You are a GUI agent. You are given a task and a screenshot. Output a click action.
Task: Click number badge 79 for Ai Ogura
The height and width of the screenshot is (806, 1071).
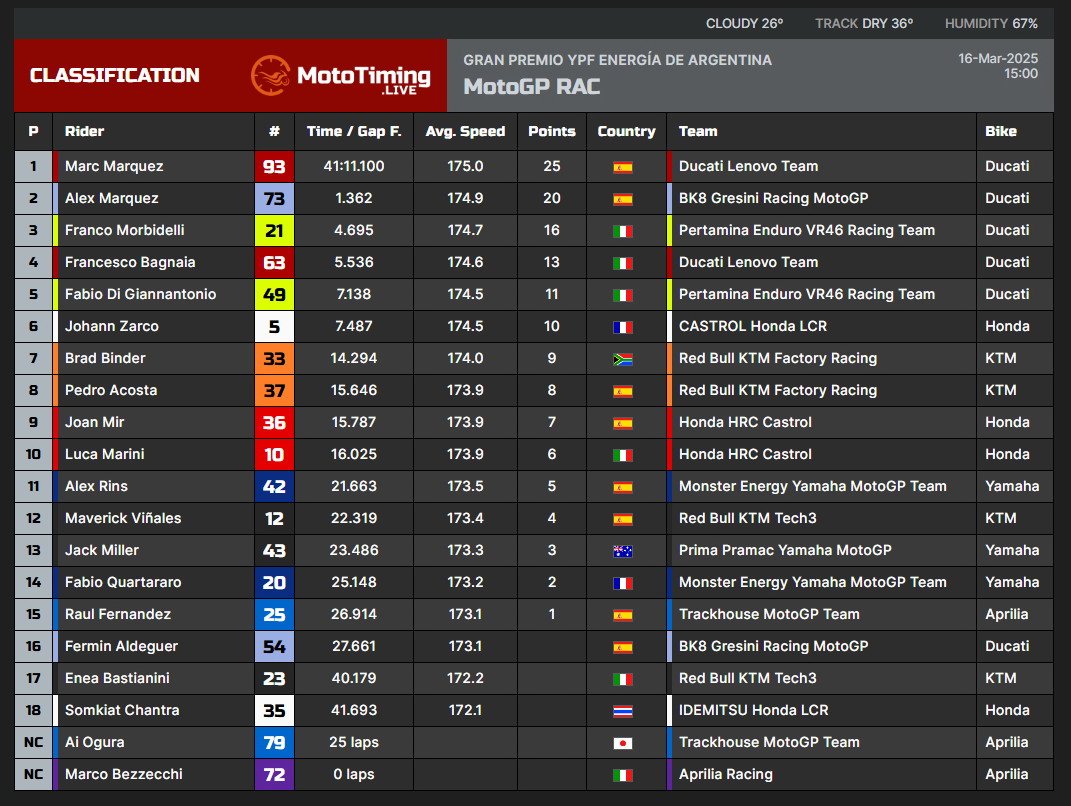pyautogui.click(x=274, y=742)
